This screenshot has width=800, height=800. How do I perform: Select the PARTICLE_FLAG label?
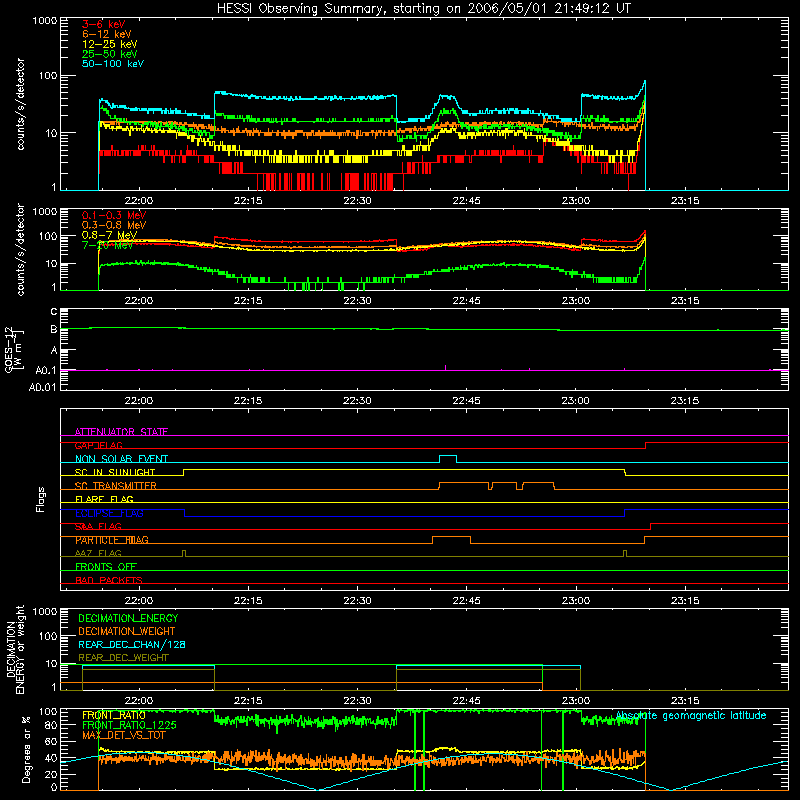click(112, 540)
